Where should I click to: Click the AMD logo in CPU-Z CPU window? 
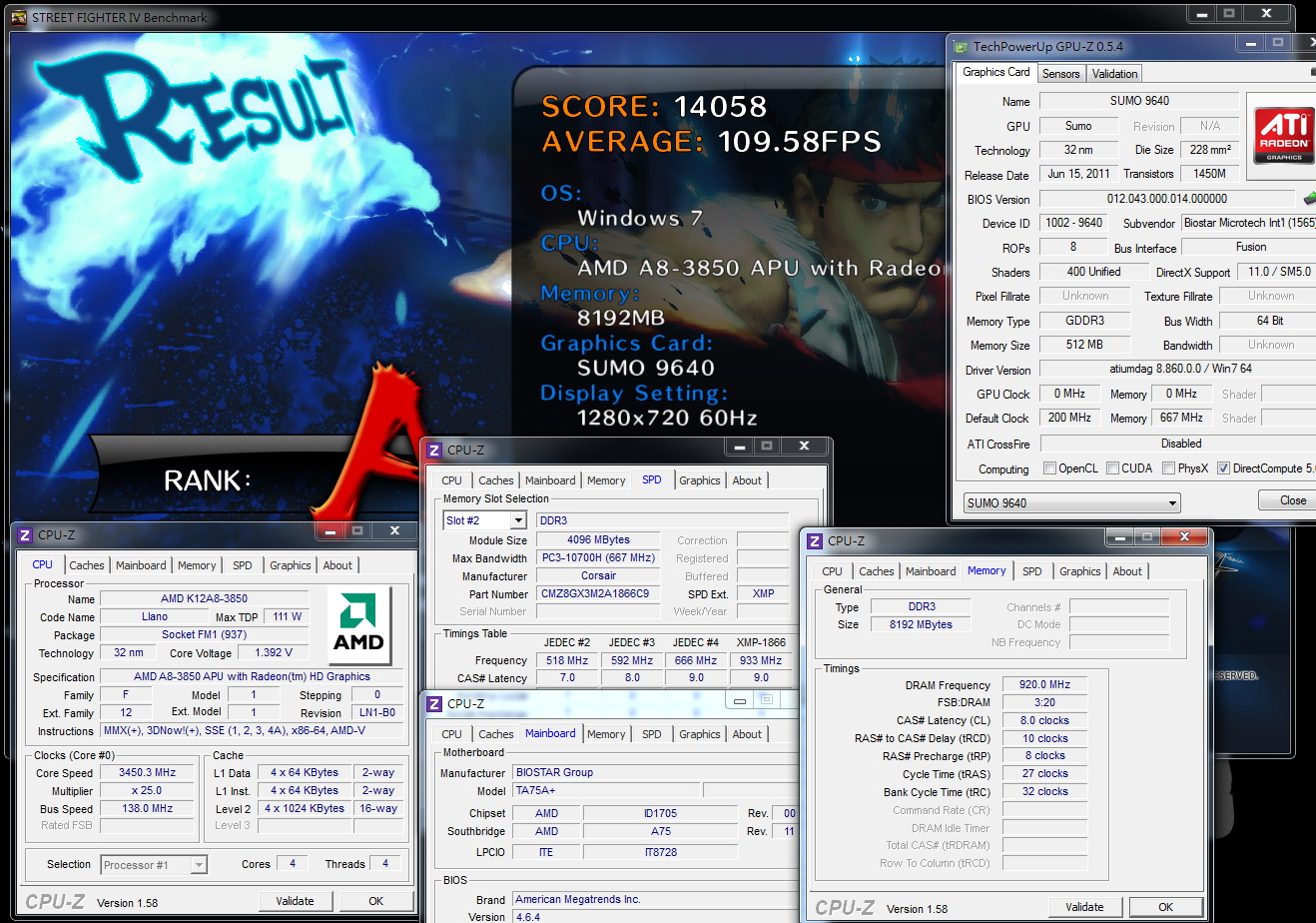click(x=358, y=625)
